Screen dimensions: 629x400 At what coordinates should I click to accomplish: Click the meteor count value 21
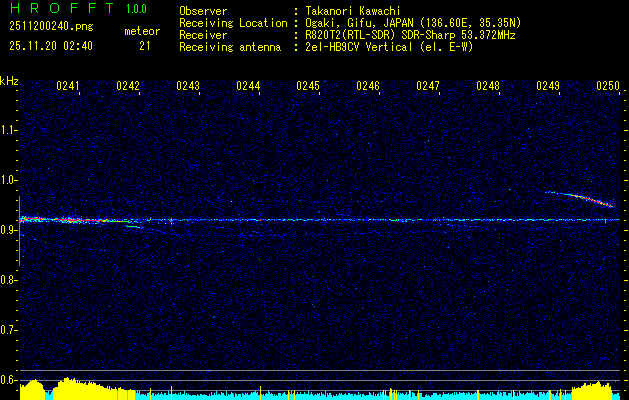pyautogui.click(x=145, y=46)
